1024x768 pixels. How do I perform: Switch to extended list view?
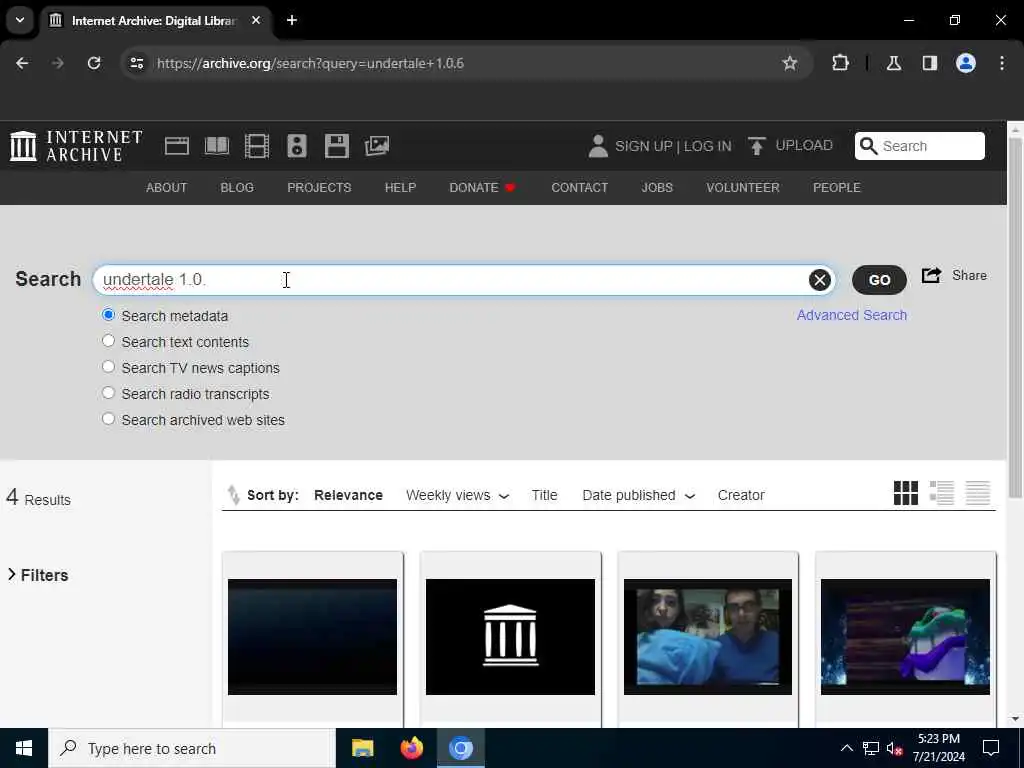point(942,493)
